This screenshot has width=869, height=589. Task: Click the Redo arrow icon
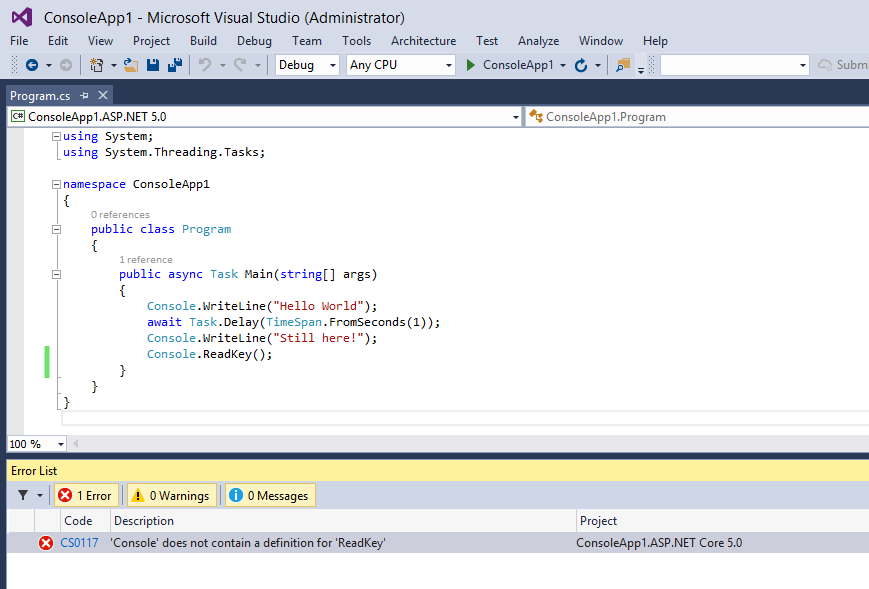[240, 65]
